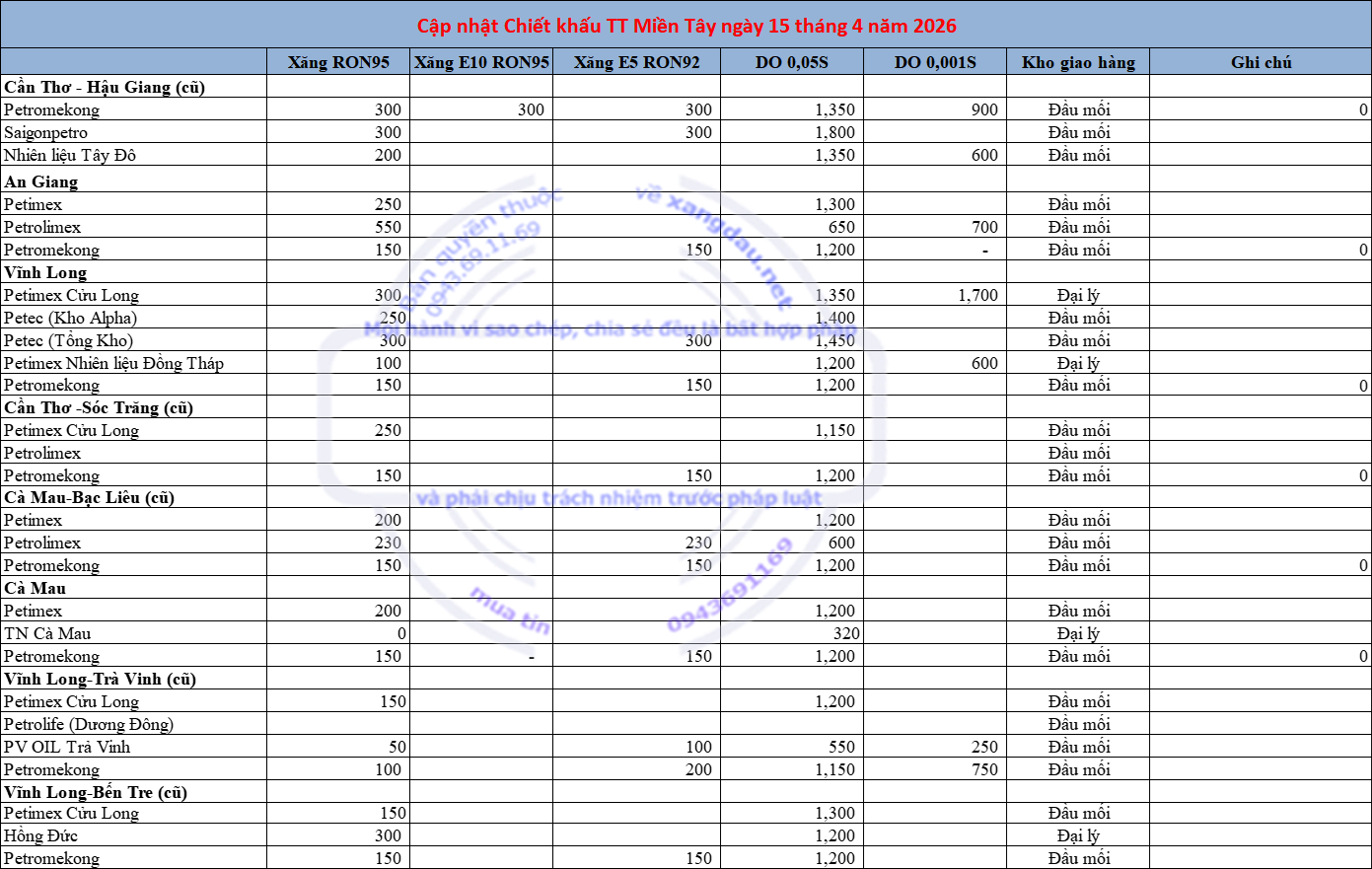Select the Kho giao hàng column header
Image resolution: width=1372 pixels, height=869 pixels.
(x=1078, y=62)
